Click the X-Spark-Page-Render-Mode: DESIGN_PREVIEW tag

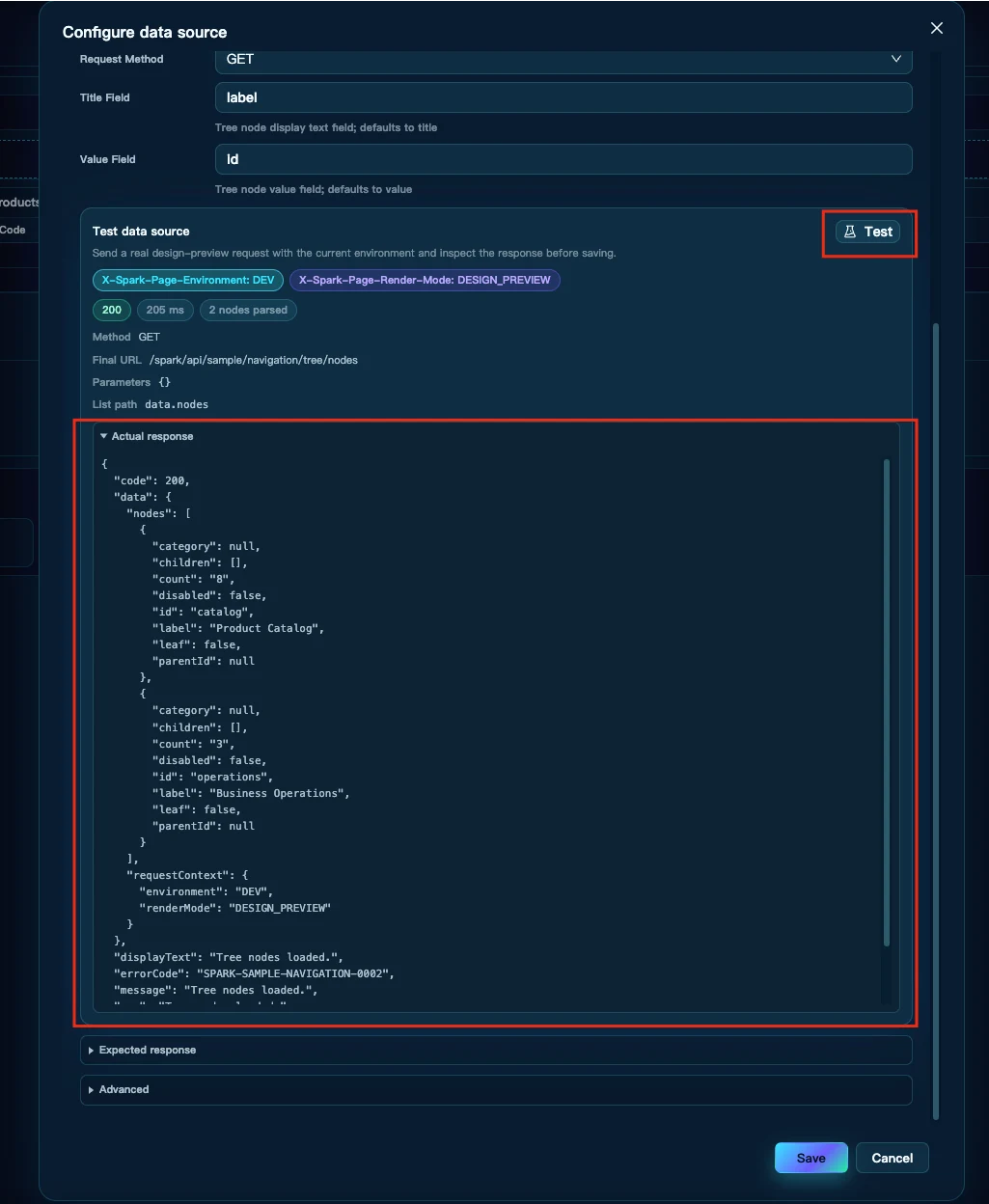(x=425, y=280)
